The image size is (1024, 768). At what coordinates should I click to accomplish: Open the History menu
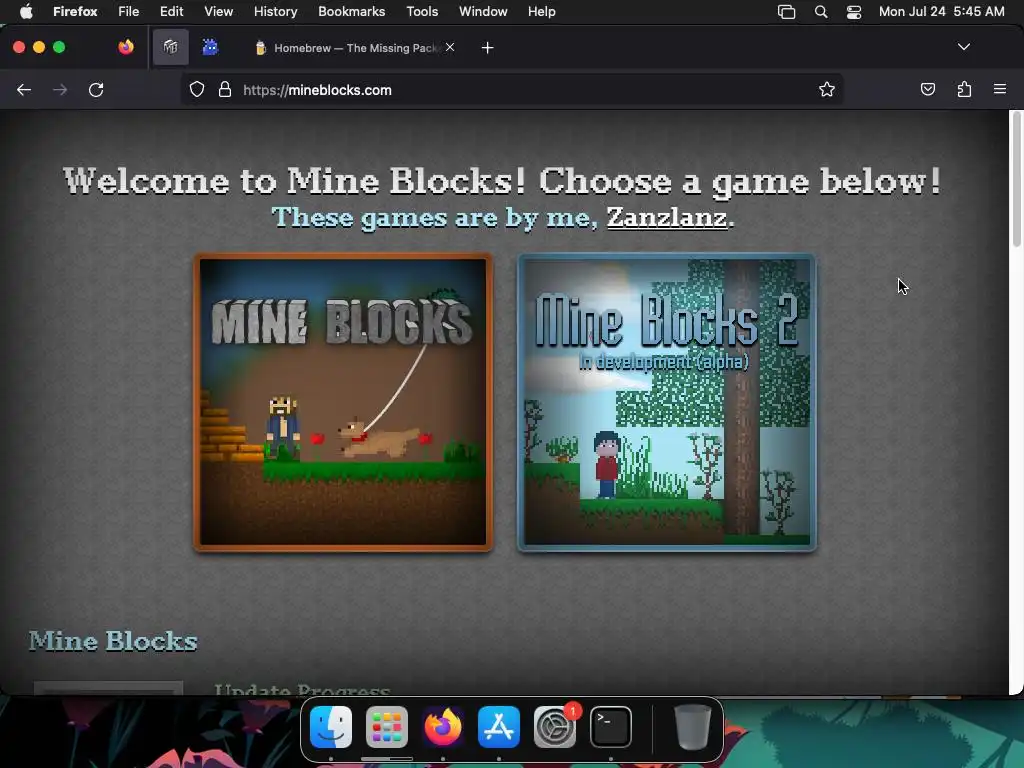pos(275,12)
